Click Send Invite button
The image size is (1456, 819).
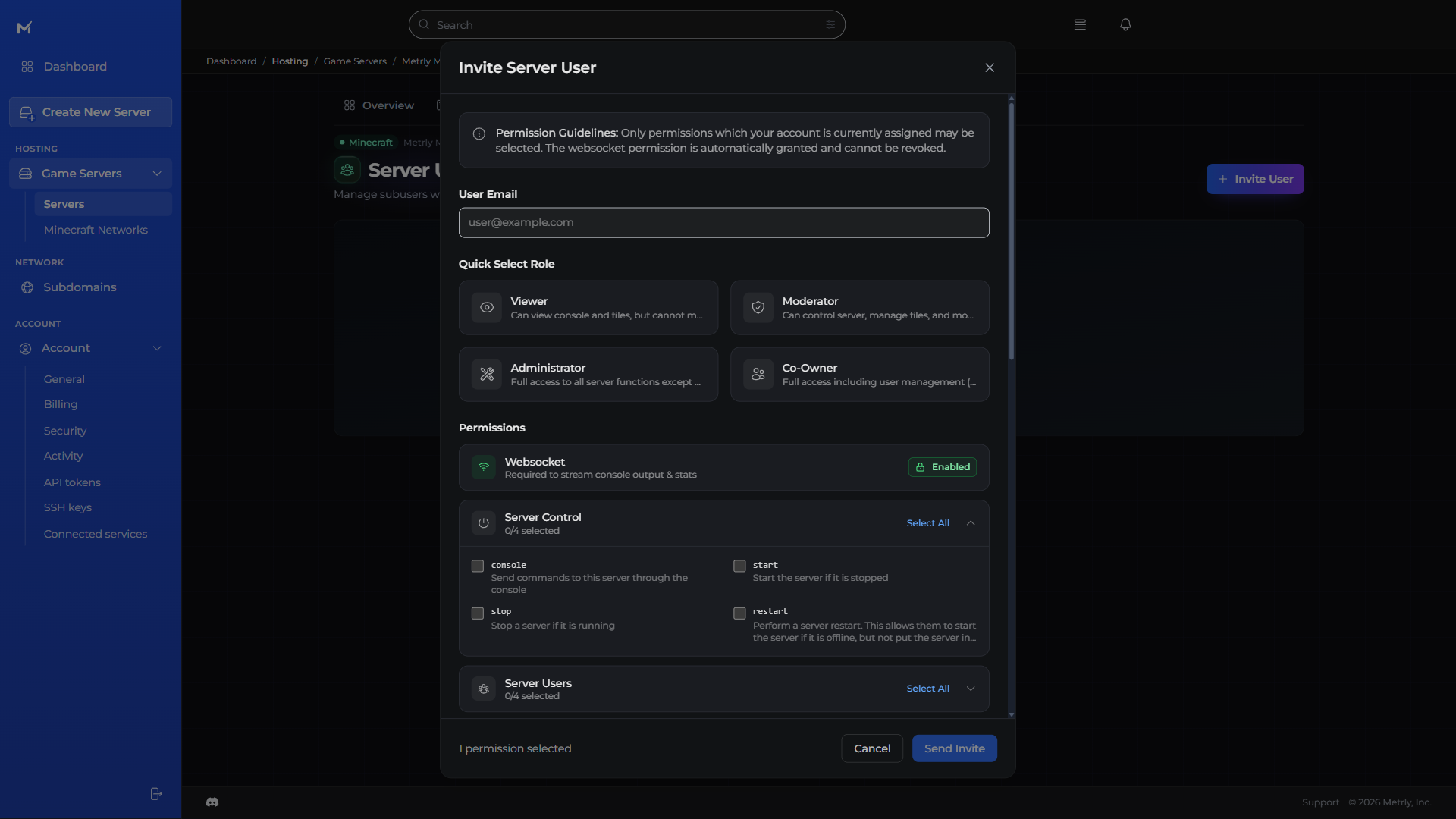[x=954, y=748]
